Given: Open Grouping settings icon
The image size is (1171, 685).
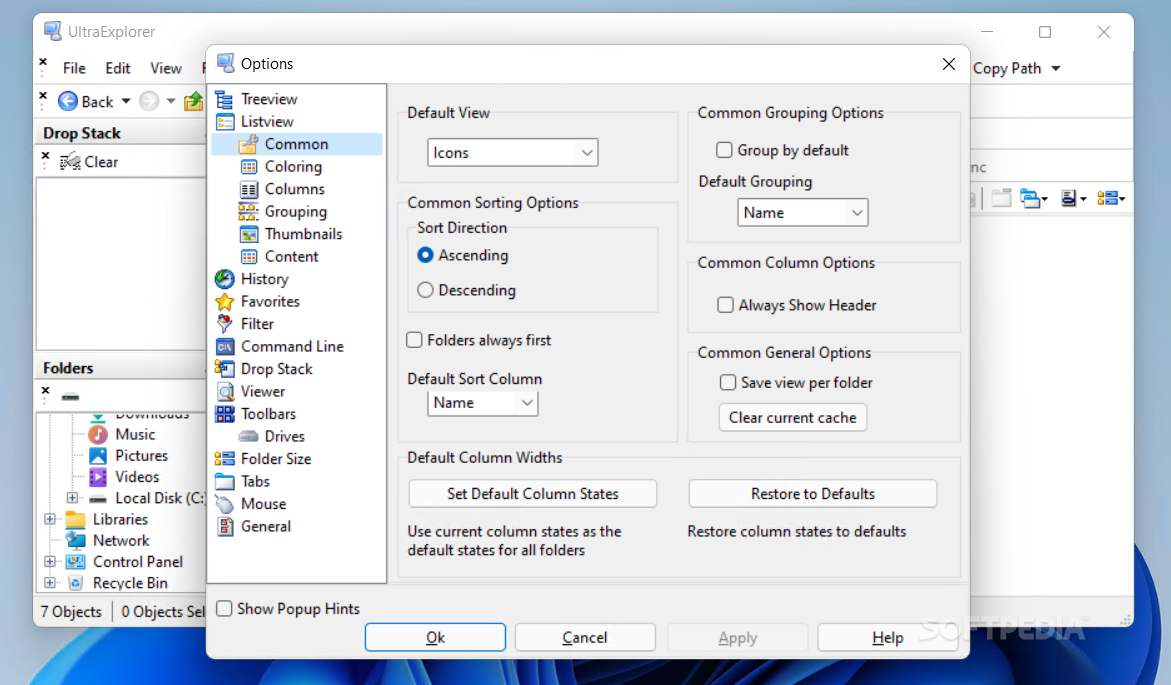Looking at the screenshot, I should 249,211.
